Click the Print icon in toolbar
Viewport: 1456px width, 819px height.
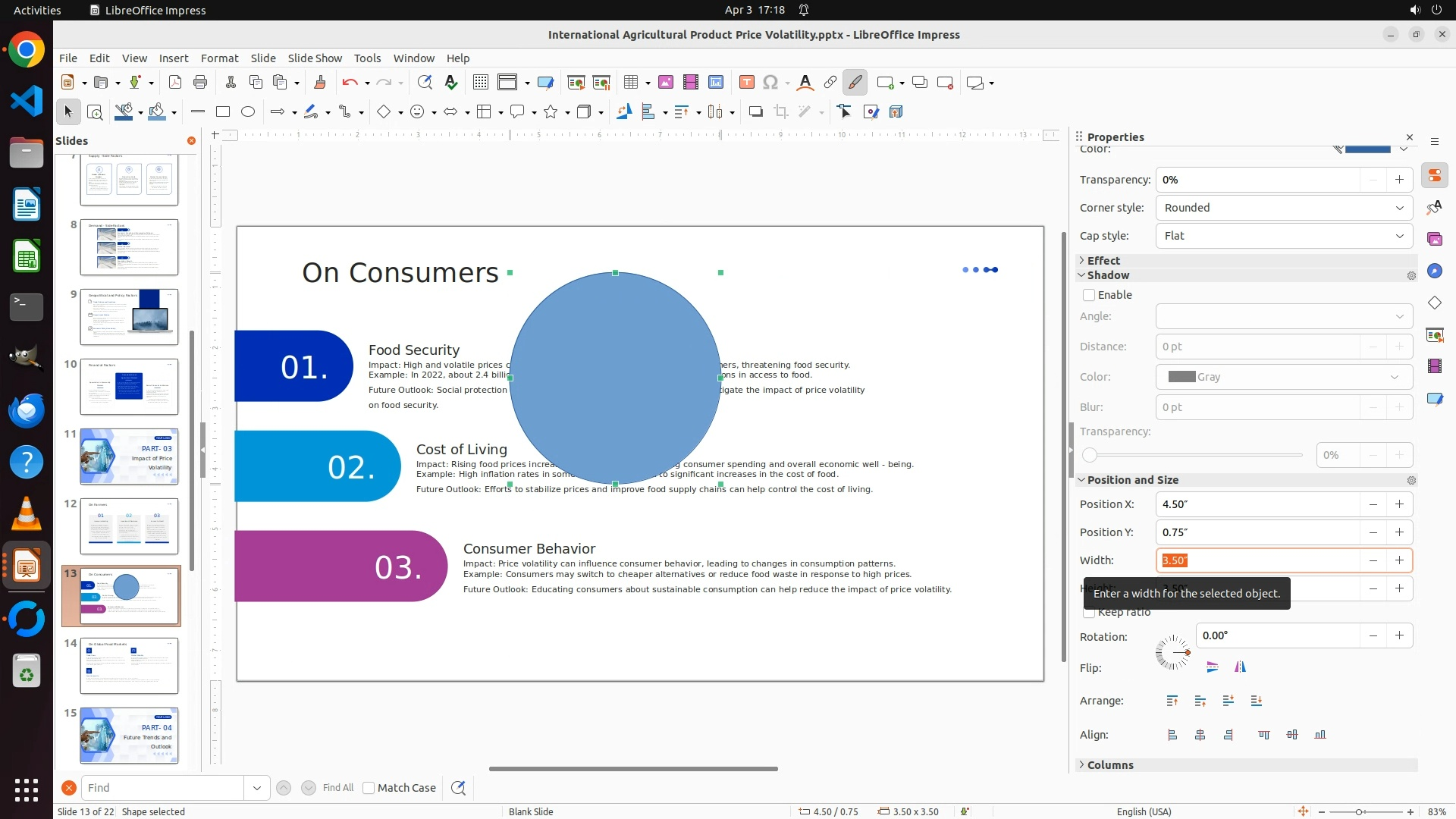(x=200, y=83)
